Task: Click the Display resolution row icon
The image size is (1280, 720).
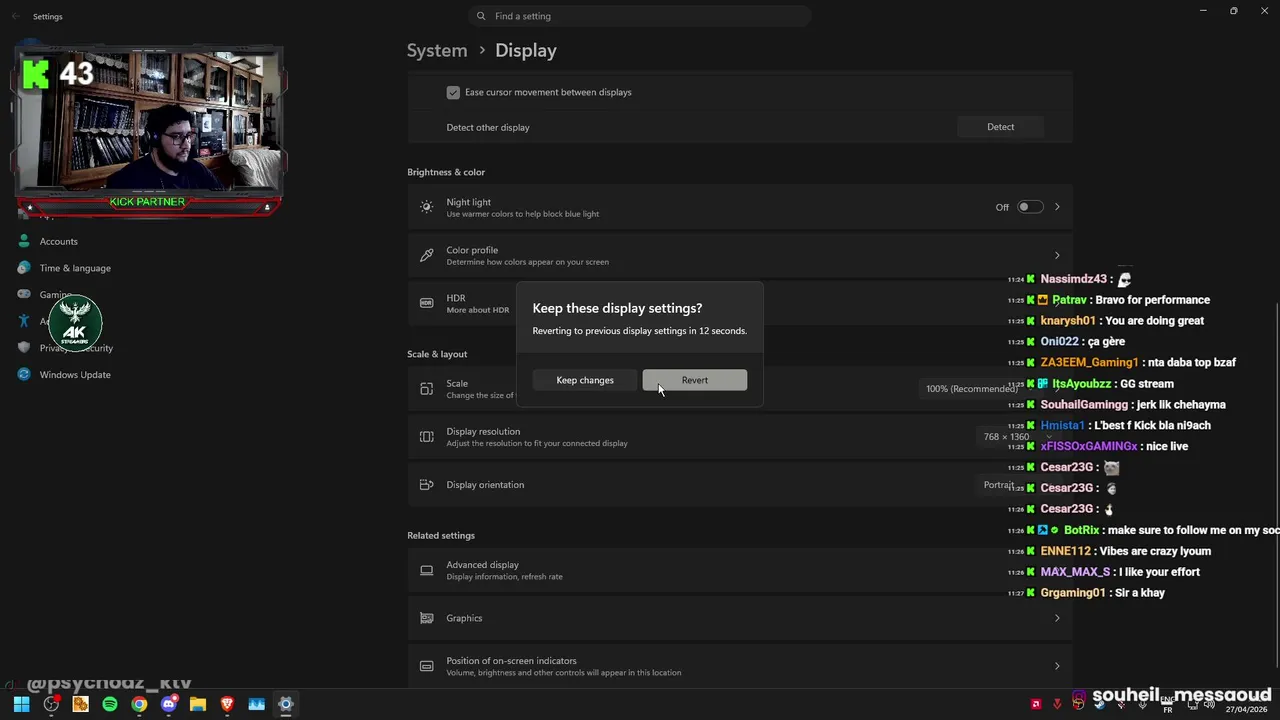Action: point(426,437)
